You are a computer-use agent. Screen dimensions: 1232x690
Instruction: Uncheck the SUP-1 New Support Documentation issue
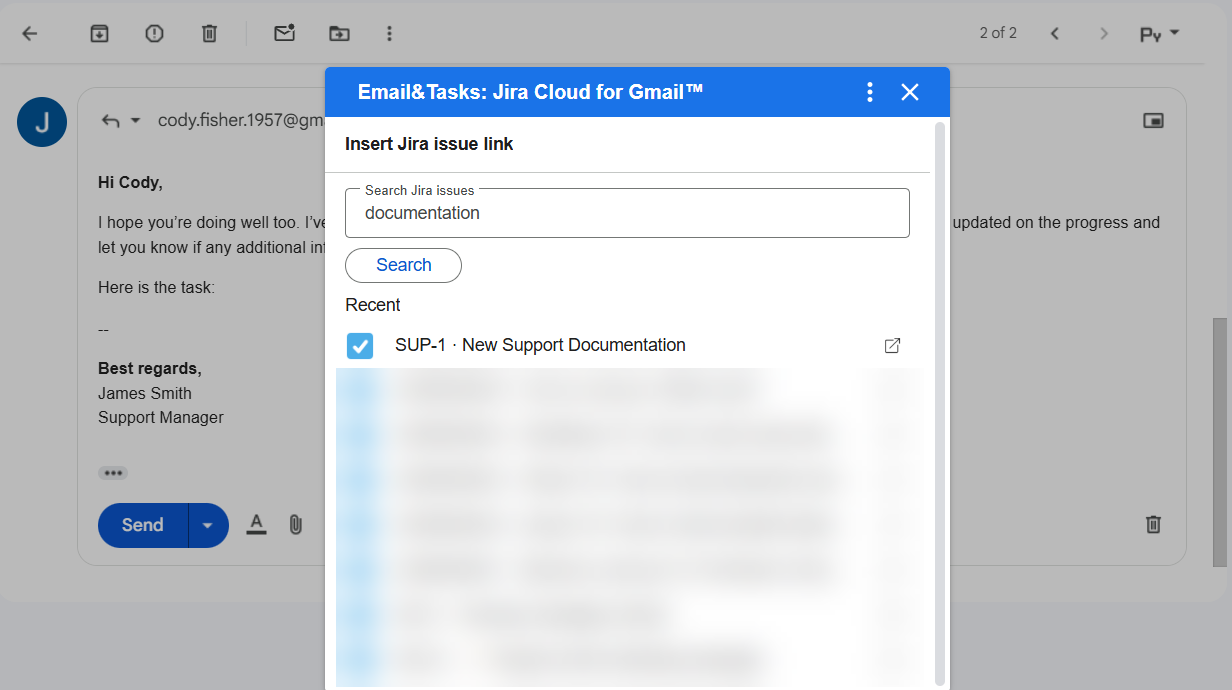[360, 345]
